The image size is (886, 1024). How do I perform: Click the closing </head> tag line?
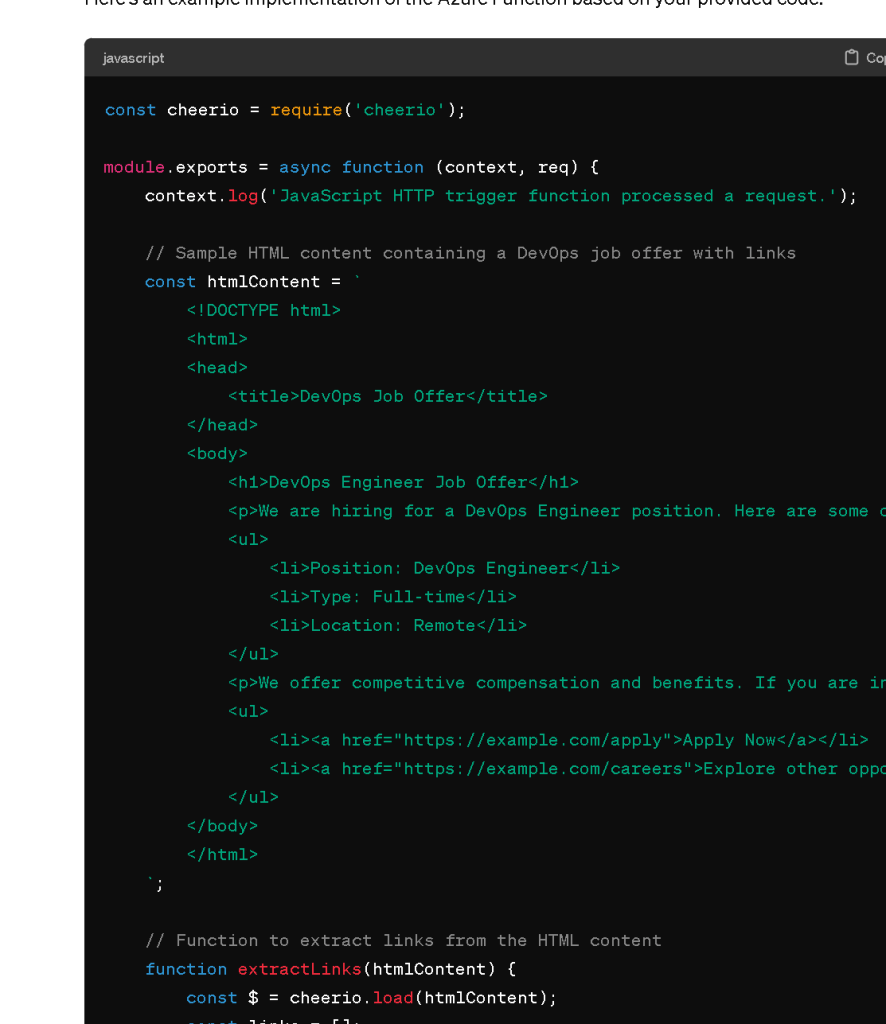pos(222,425)
